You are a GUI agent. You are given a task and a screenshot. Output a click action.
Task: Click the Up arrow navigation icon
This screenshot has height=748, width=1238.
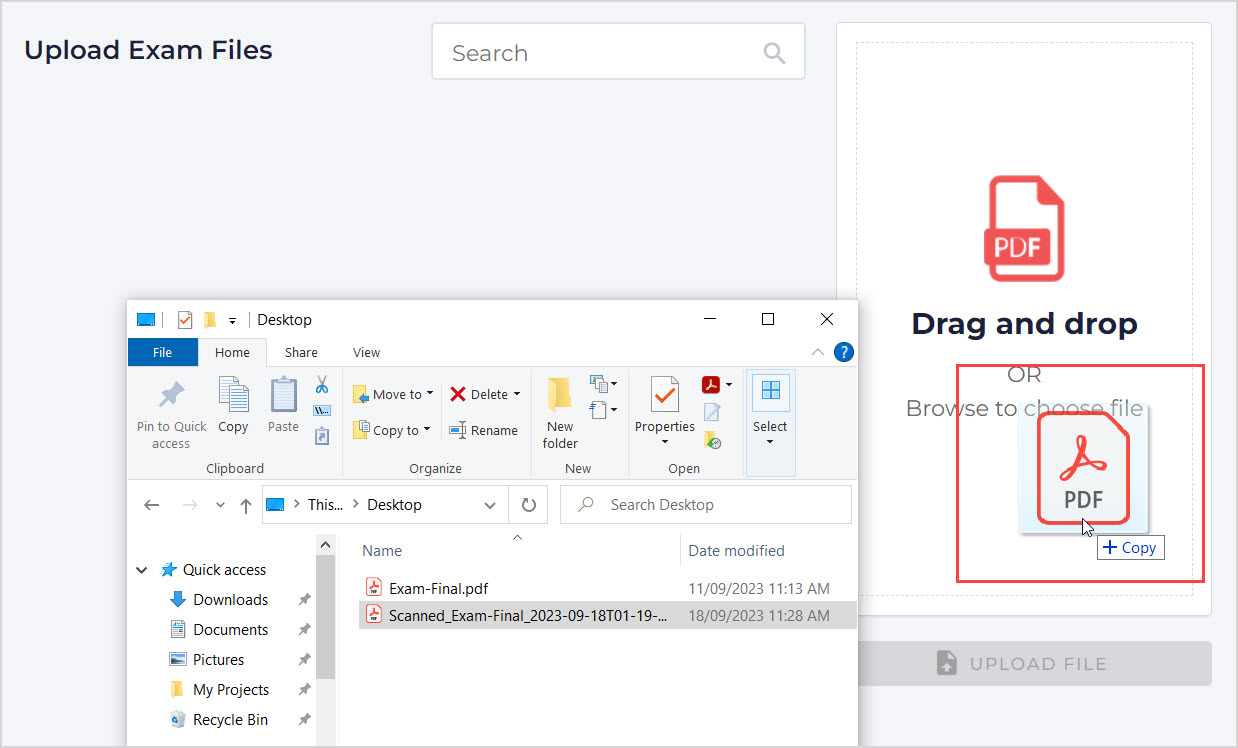(246, 505)
